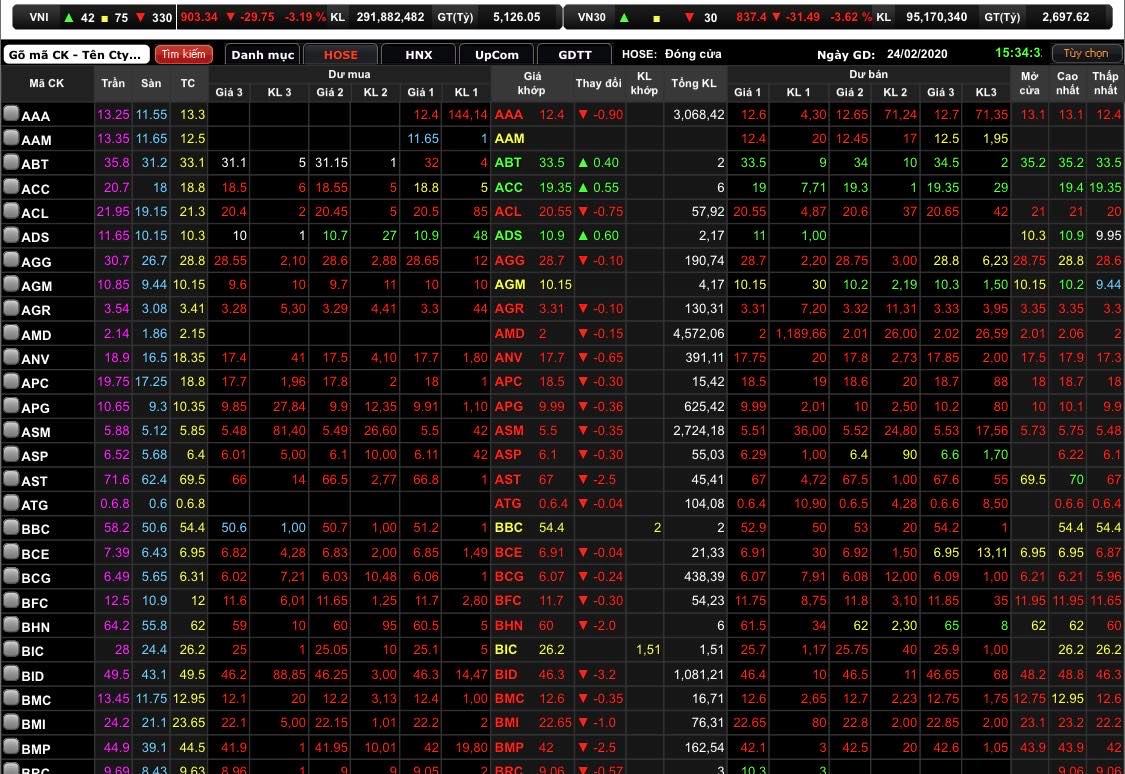Screen dimensions: 1125x774
Task: Click BCG ticker in left column
Action: [36, 578]
